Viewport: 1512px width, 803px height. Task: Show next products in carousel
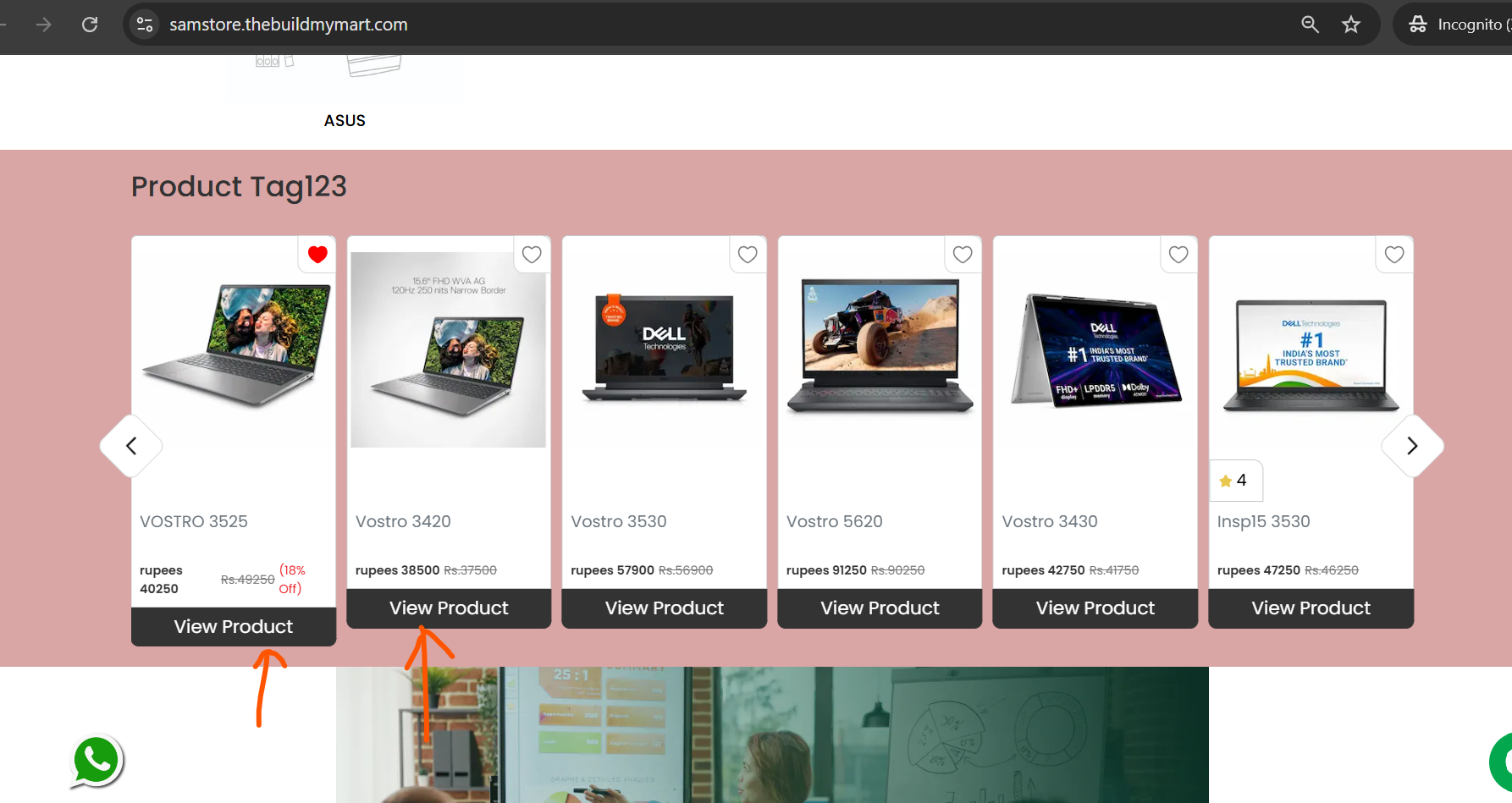[x=1412, y=446]
